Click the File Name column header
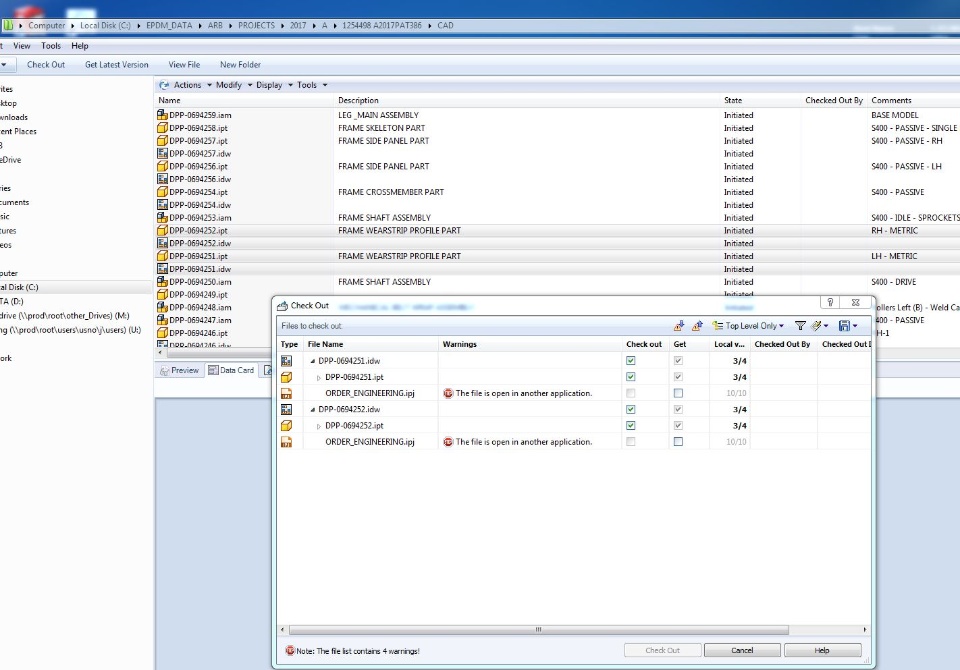 (x=372, y=344)
